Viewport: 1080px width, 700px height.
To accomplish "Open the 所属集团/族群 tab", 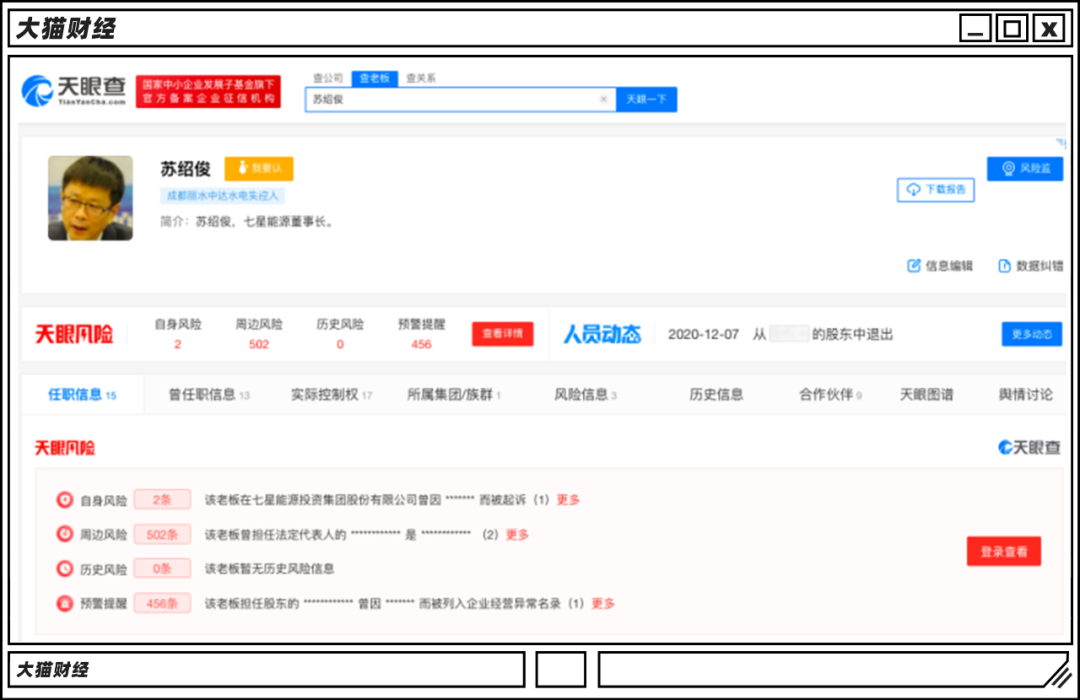I will point(454,394).
